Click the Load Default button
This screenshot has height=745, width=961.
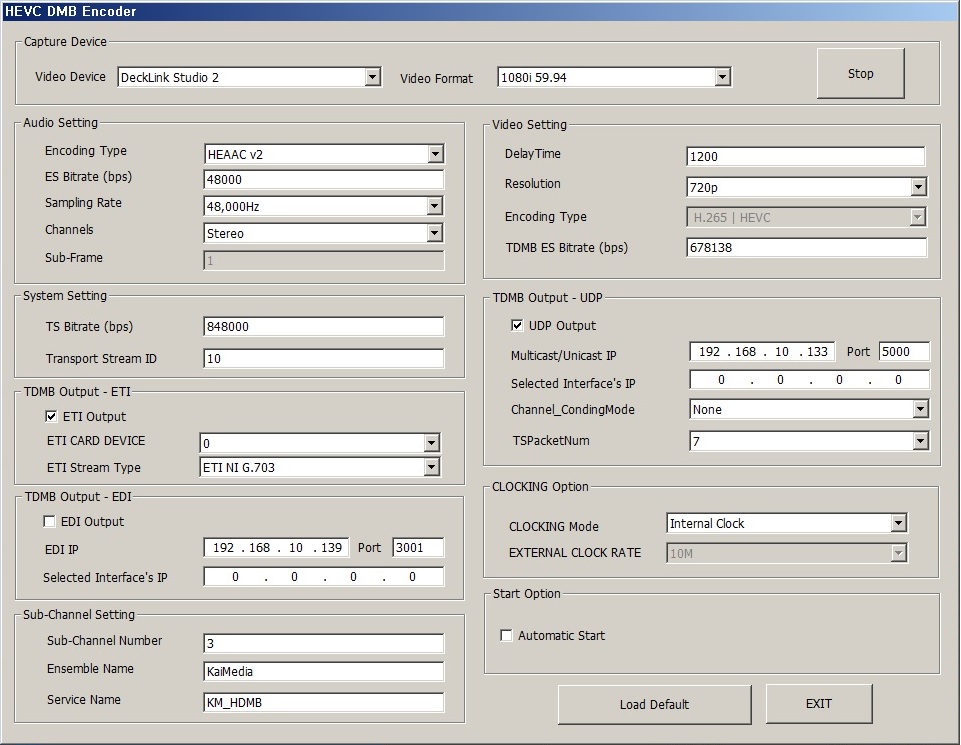[x=654, y=704]
